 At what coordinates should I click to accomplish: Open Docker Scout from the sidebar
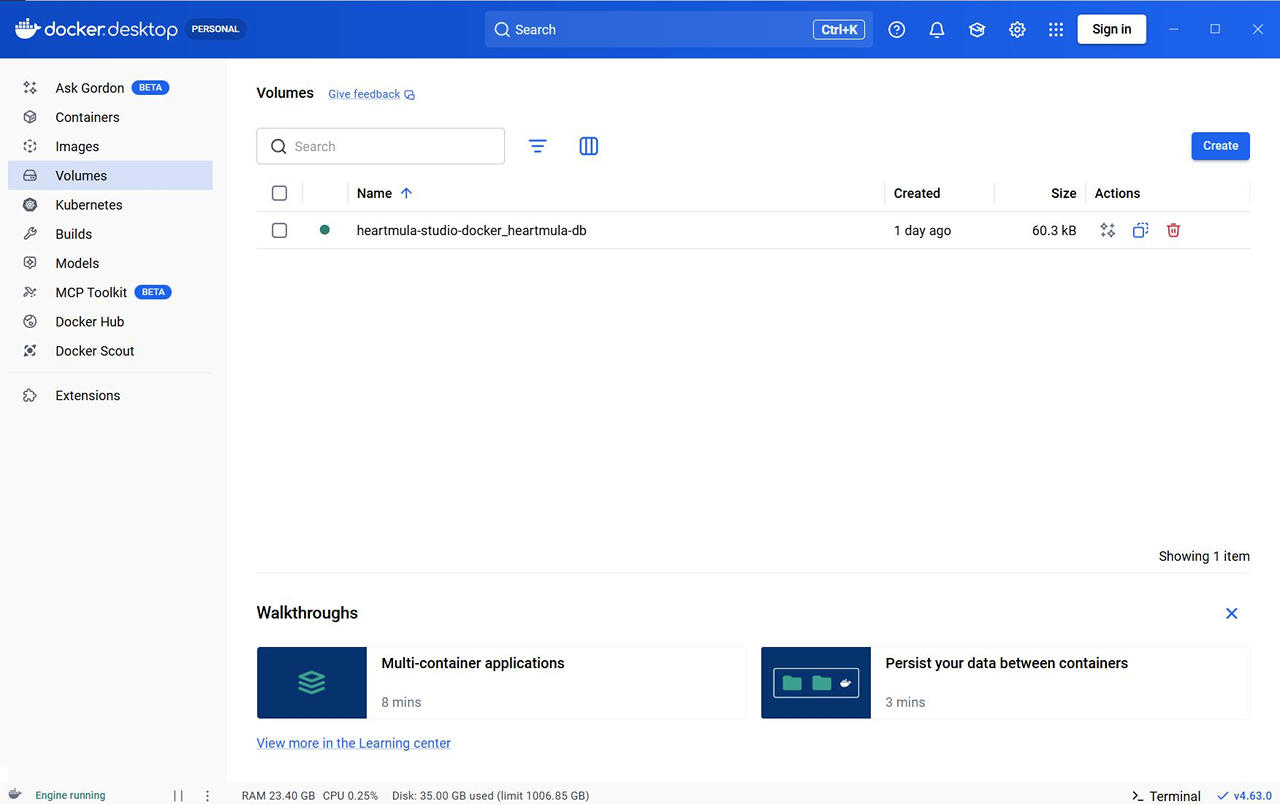point(94,351)
